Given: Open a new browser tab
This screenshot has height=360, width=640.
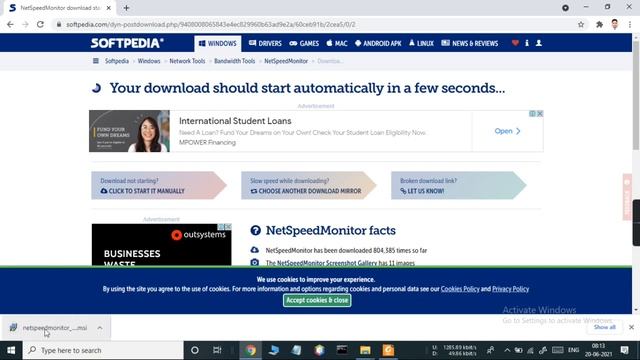Looking at the screenshot, I should (126, 8).
